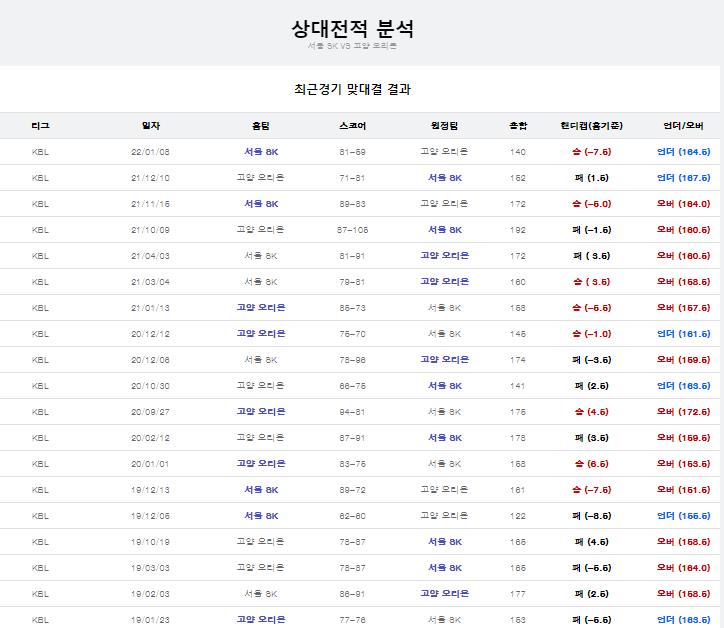Click the date cell 21/04/03

coord(151,256)
